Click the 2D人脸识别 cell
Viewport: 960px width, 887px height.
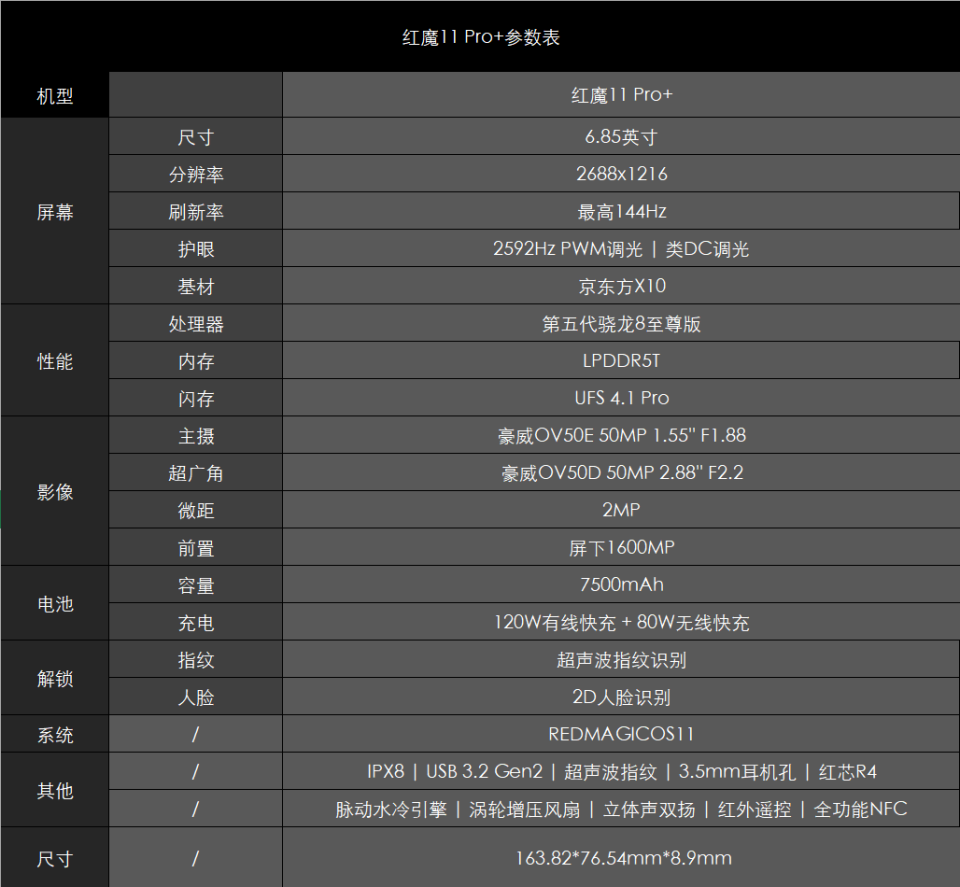(621, 697)
